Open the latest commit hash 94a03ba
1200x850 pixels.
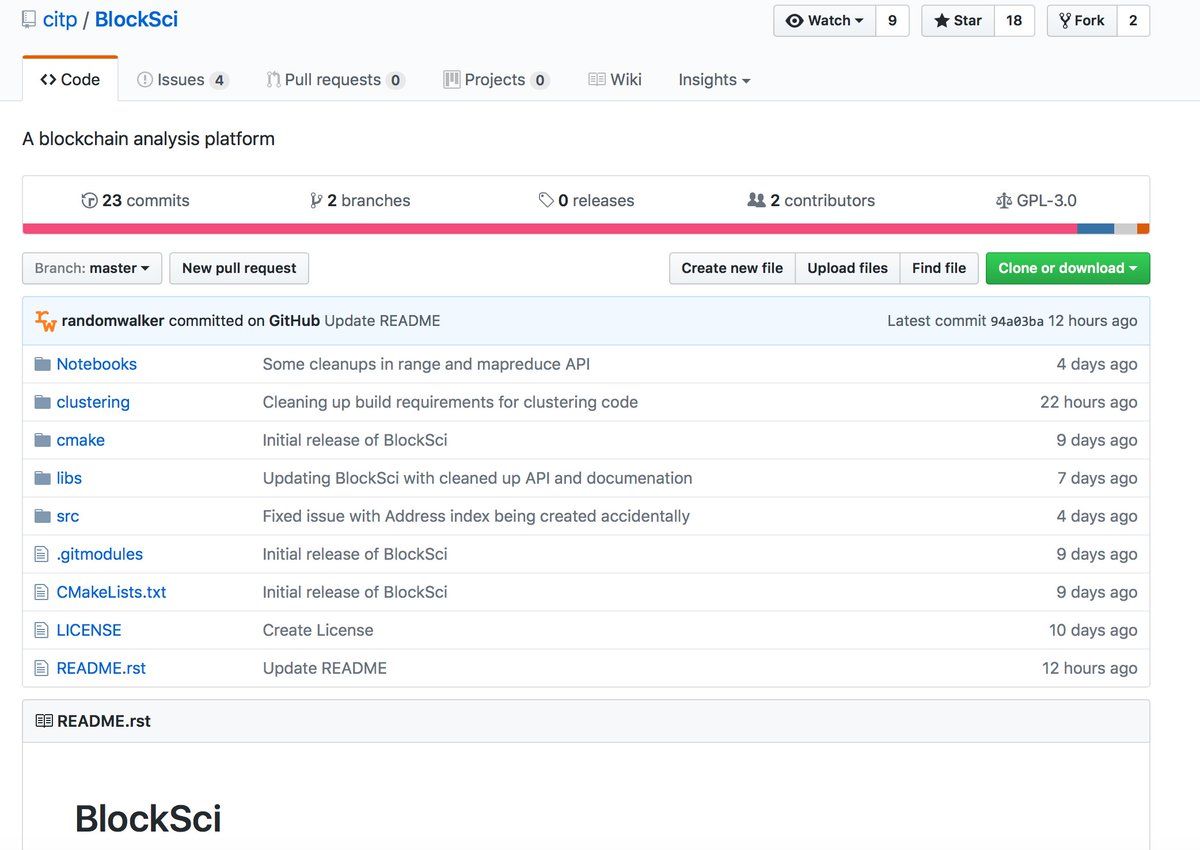pos(1017,321)
